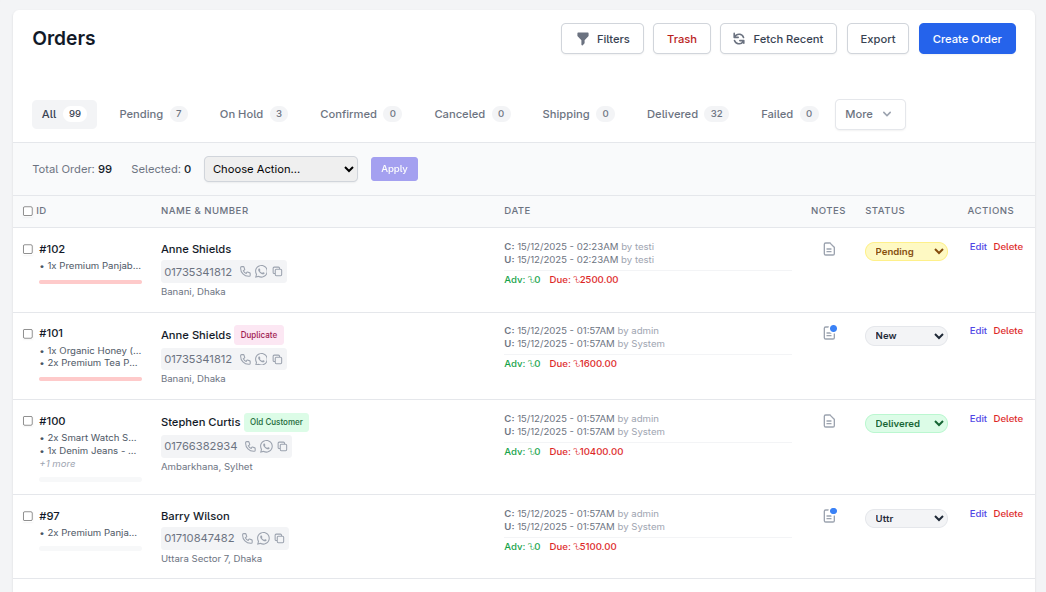The image size is (1046, 592).
Task: Toggle the select-all checkbox in ID header
Action: [28, 211]
